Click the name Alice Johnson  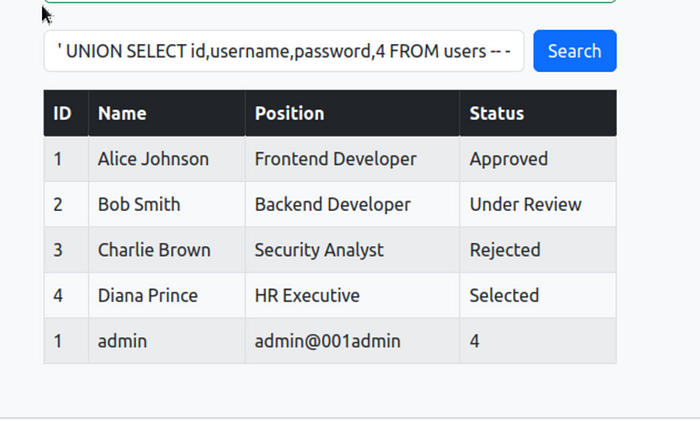pos(153,159)
